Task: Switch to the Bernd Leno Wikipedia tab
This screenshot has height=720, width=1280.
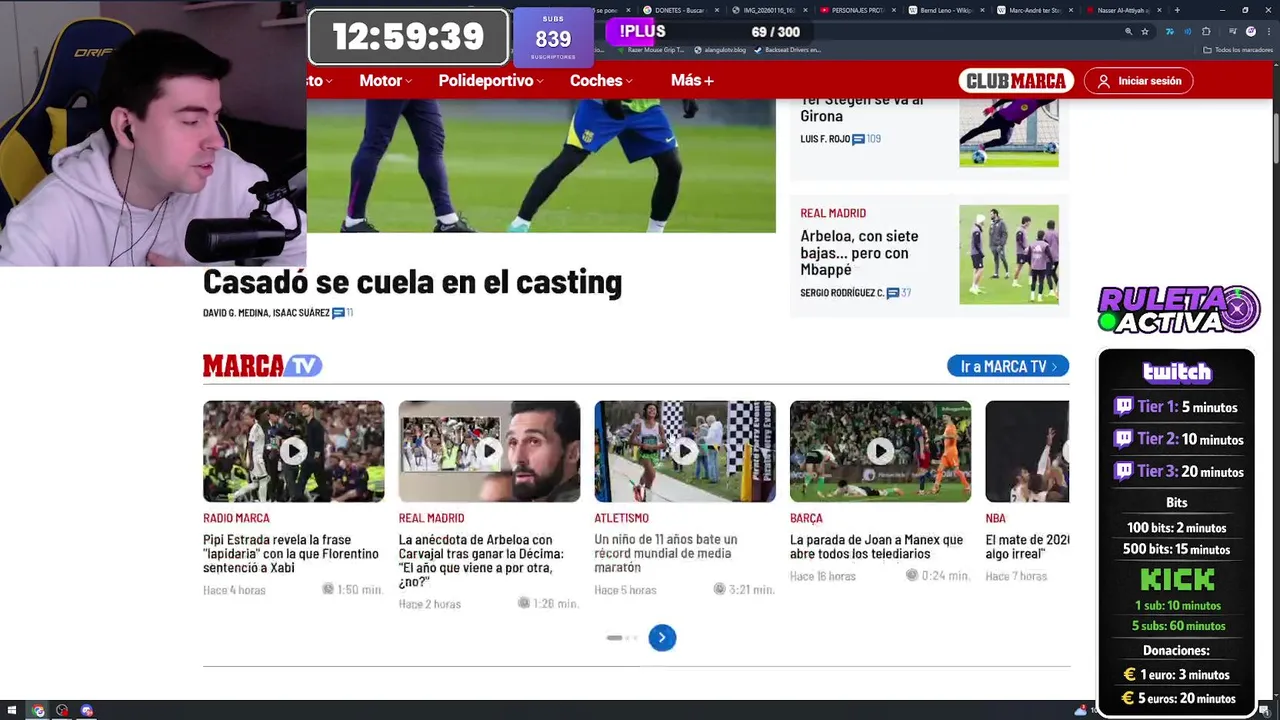Action: (x=945, y=10)
